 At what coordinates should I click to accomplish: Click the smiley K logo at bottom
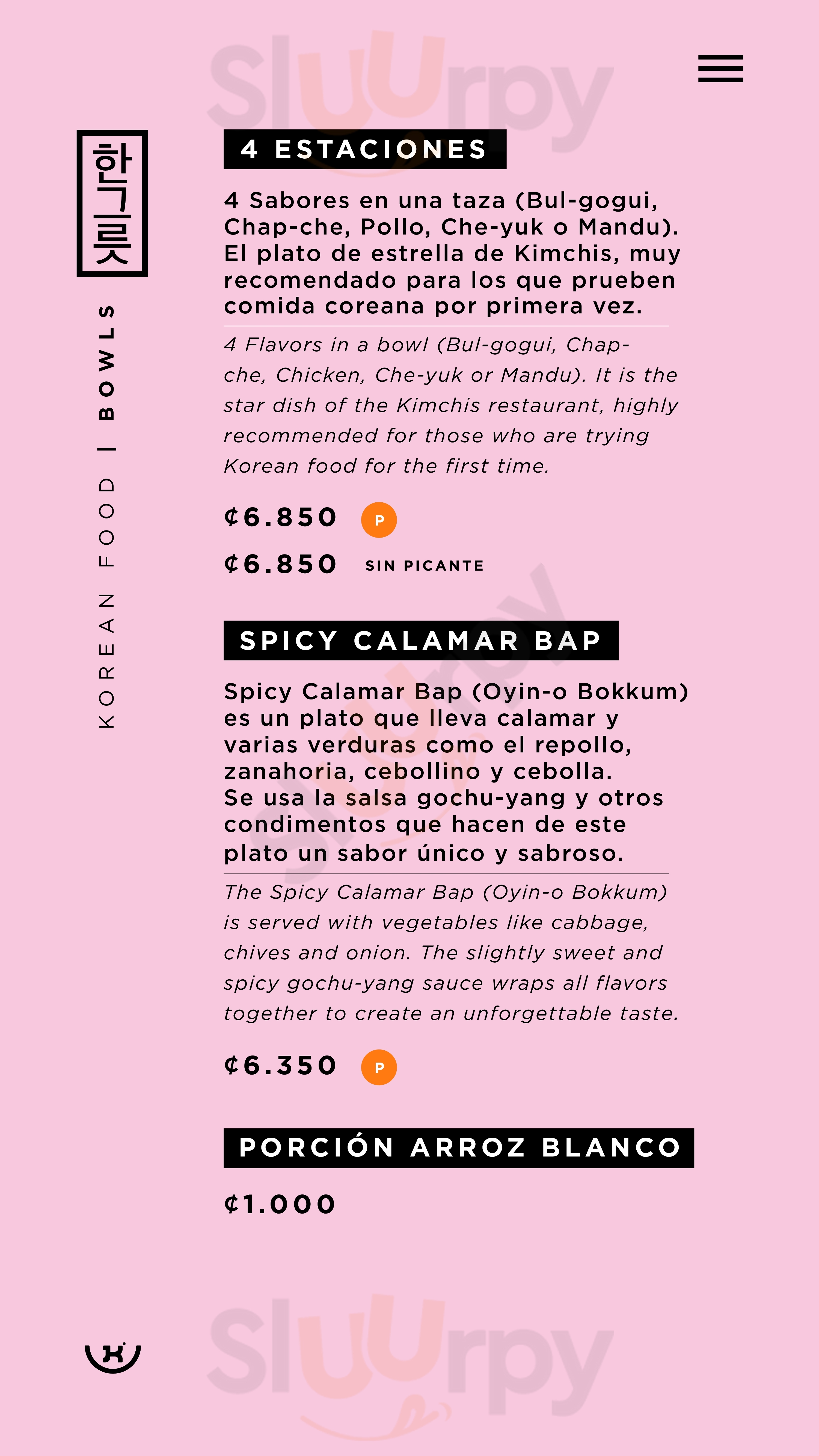pos(112,1357)
